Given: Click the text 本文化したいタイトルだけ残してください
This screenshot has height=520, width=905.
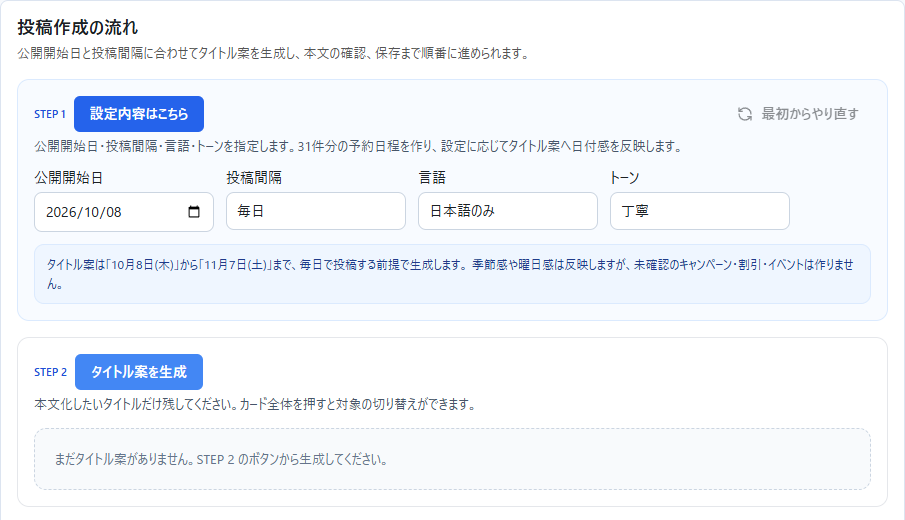Looking at the screenshot, I should (x=255, y=405).
